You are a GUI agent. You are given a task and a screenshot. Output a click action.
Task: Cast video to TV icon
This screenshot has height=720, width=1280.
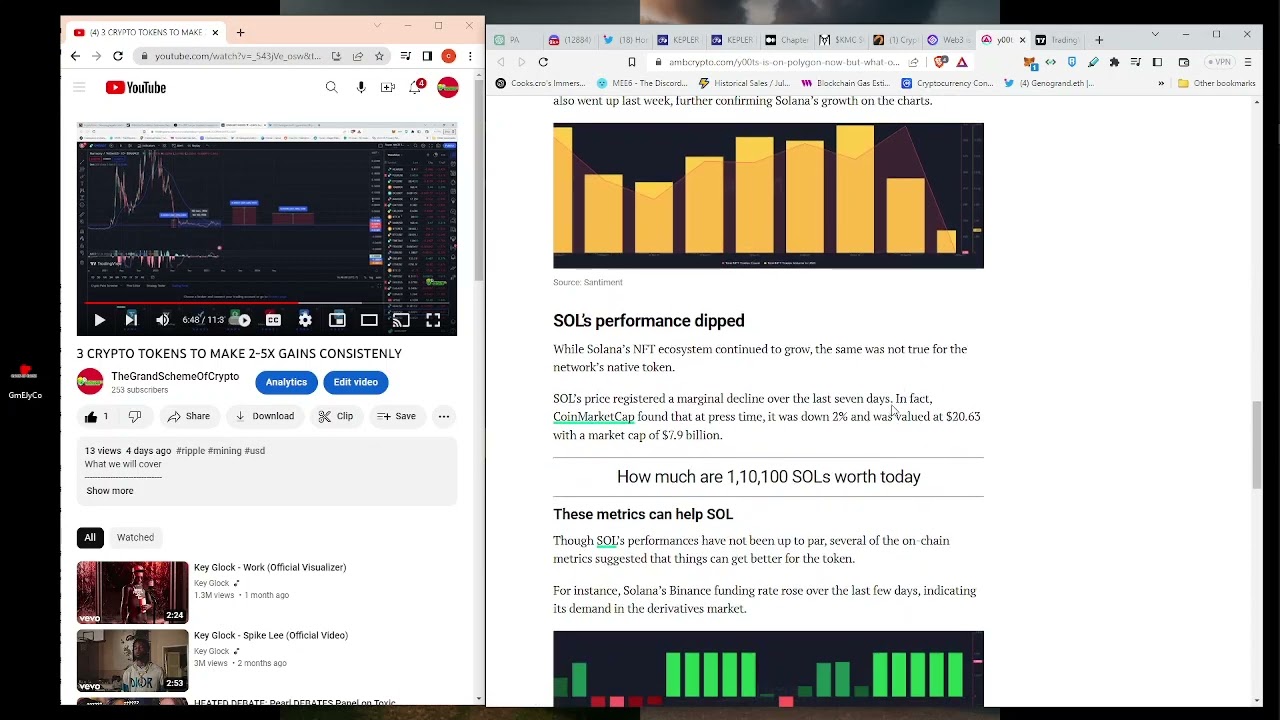point(401,320)
